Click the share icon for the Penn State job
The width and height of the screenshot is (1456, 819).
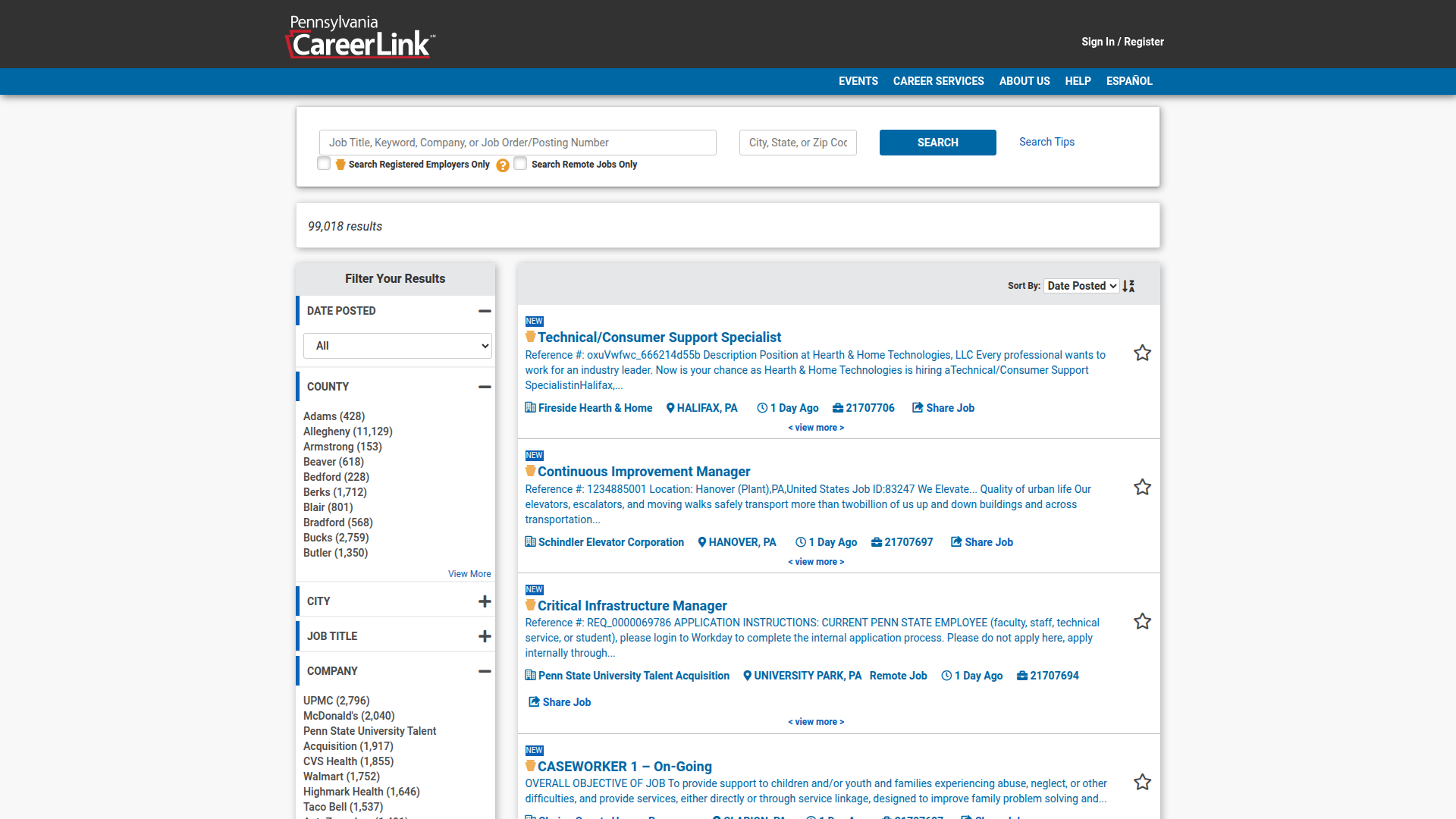534,702
